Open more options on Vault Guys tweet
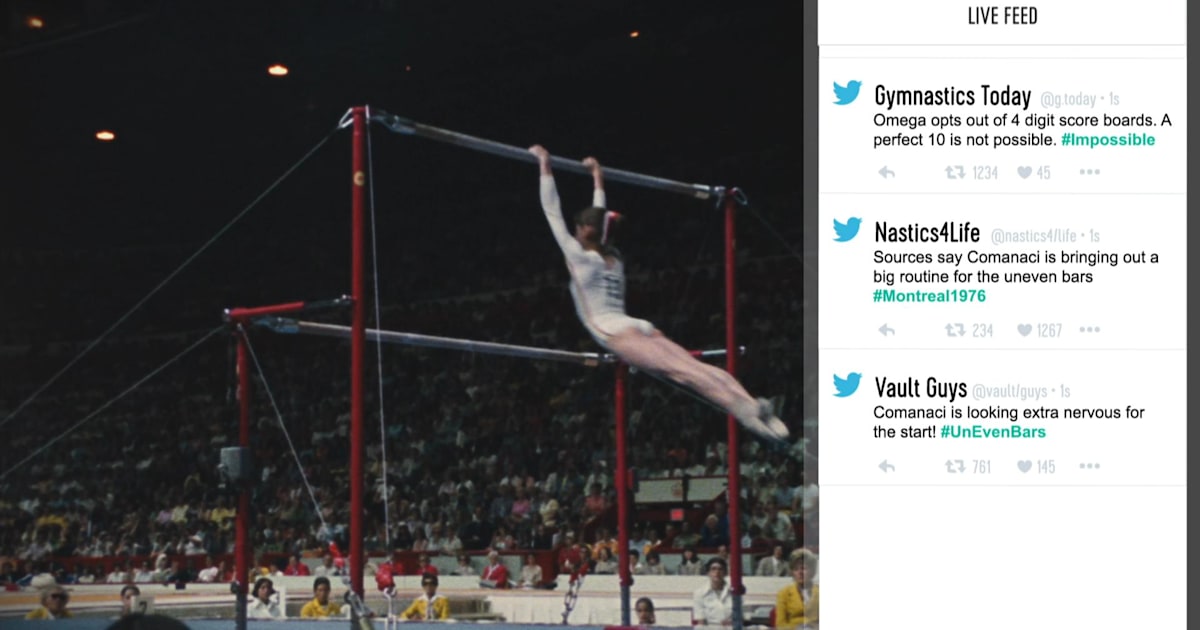Viewport: 1200px width, 630px height. [1089, 466]
